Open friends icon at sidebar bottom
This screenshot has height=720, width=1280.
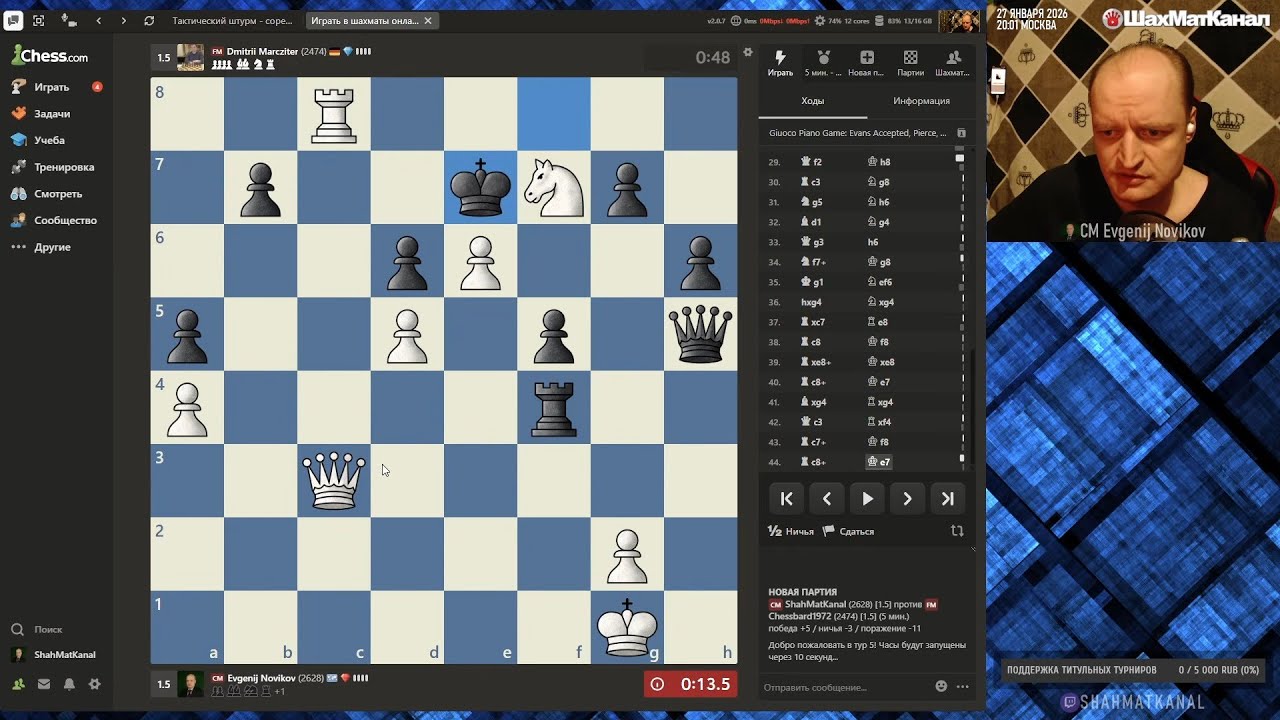point(18,684)
